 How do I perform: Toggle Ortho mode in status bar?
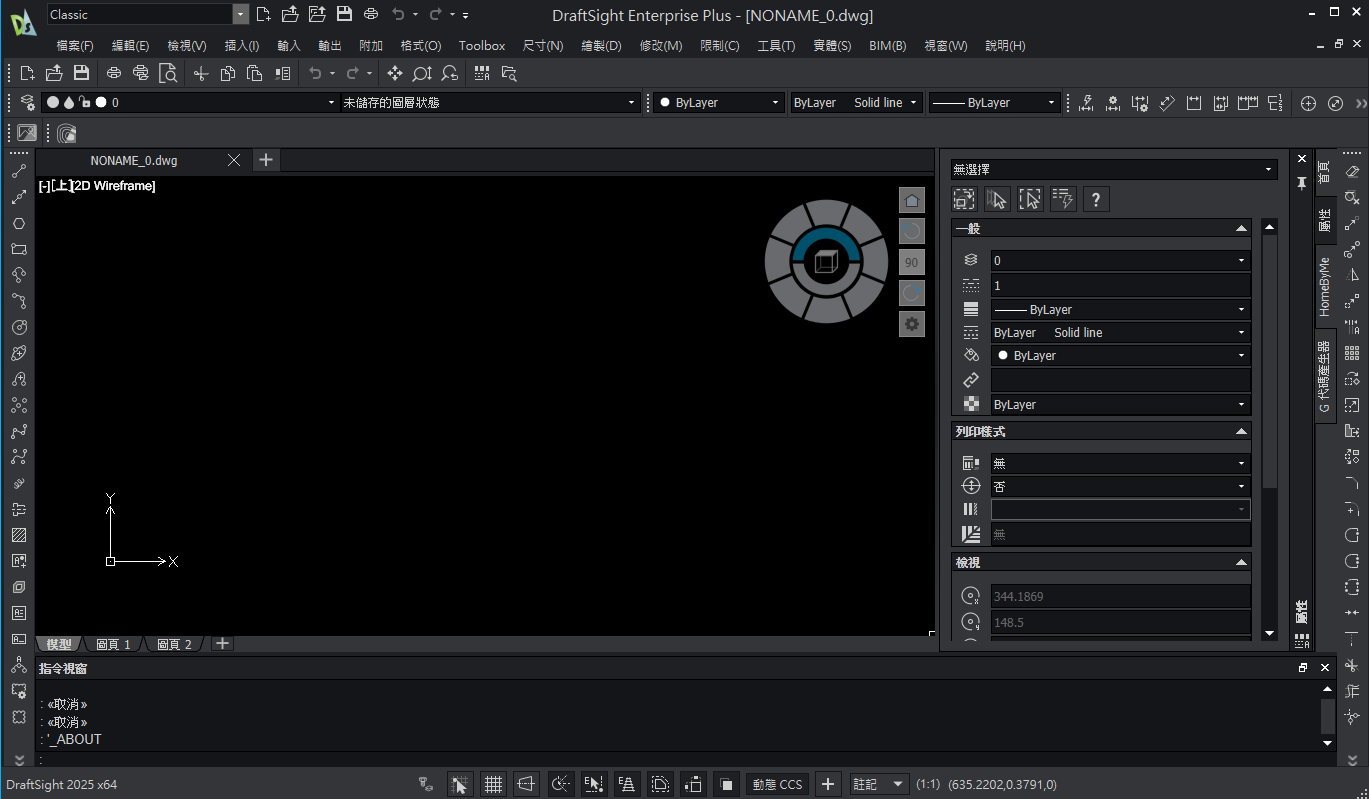pos(527,784)
